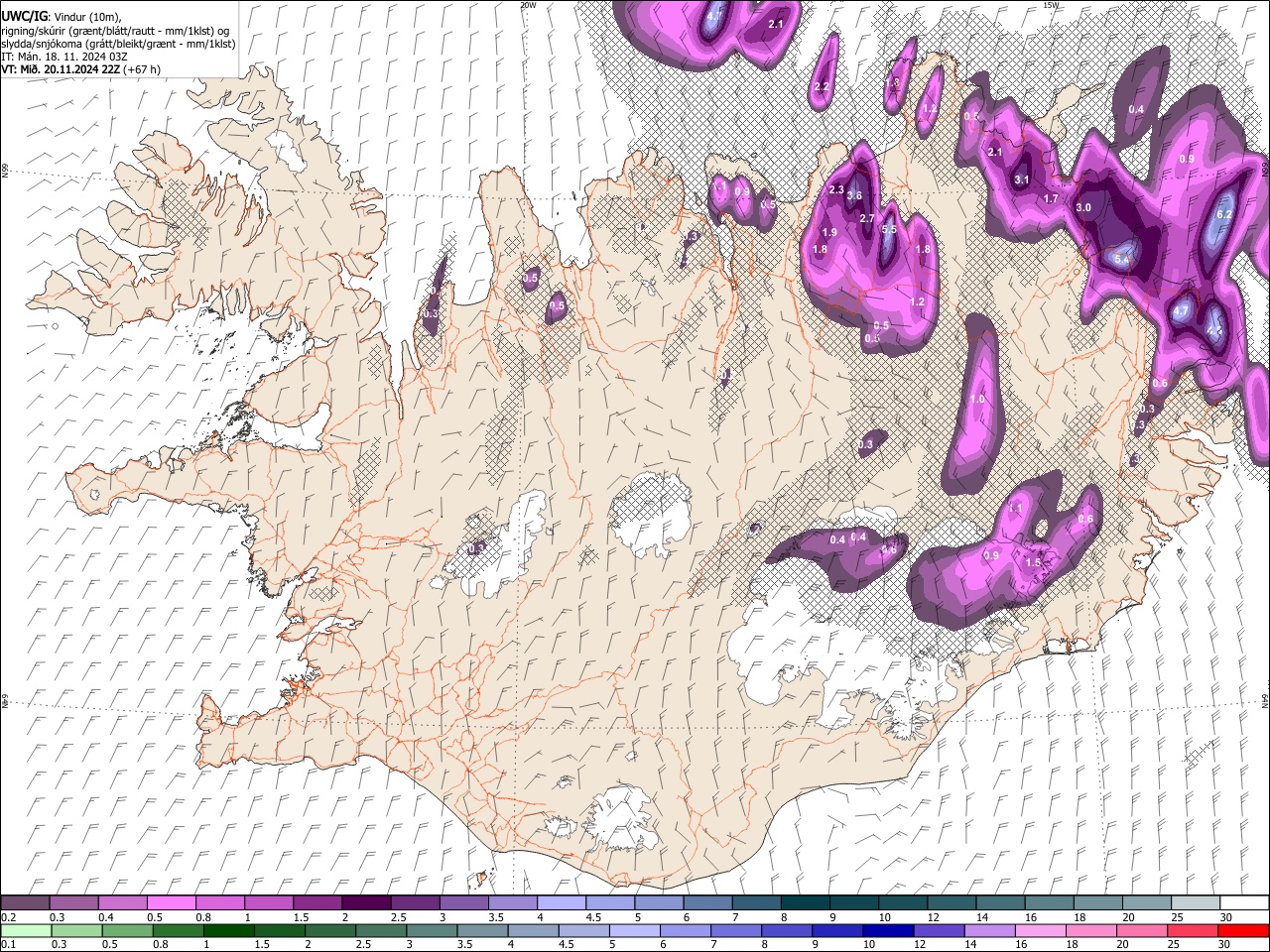The image size is (1270, 952).
Task: Click the palest green rain swatch above 0.1
Action: [x=26, y=930]
